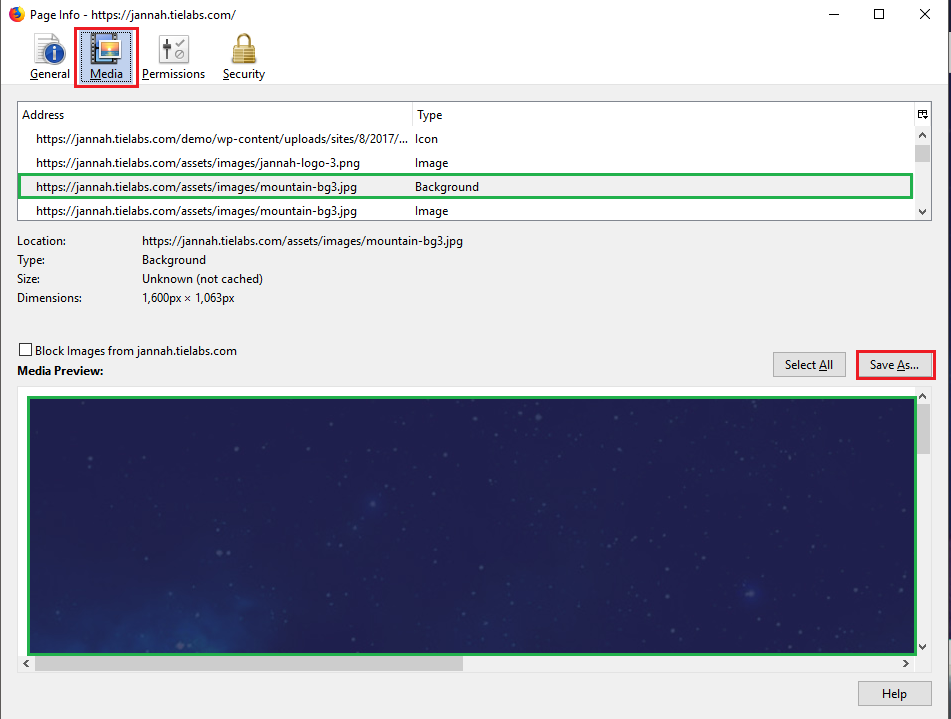The height and width of the screenshot is (719, 951).
Task: Select the Icon row with wp-content uploads URL
Action: (466, 139)
